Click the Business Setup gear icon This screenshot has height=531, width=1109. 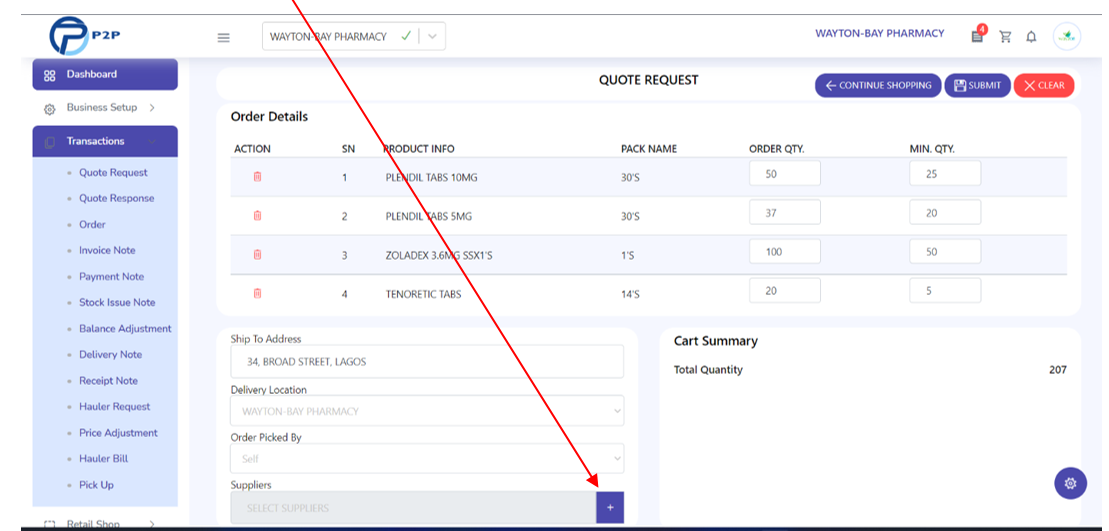[x=50, y=109]
